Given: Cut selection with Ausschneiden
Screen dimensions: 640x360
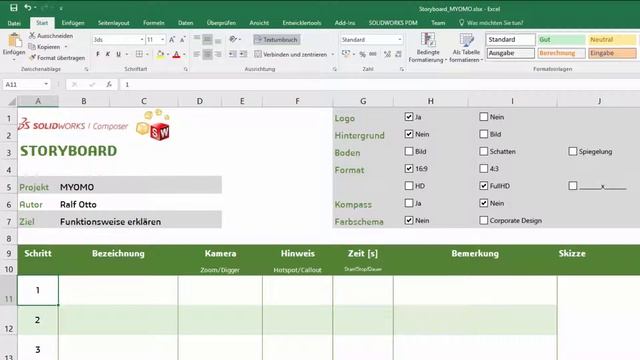Looking at the screenshot, I should coord(51,36).
